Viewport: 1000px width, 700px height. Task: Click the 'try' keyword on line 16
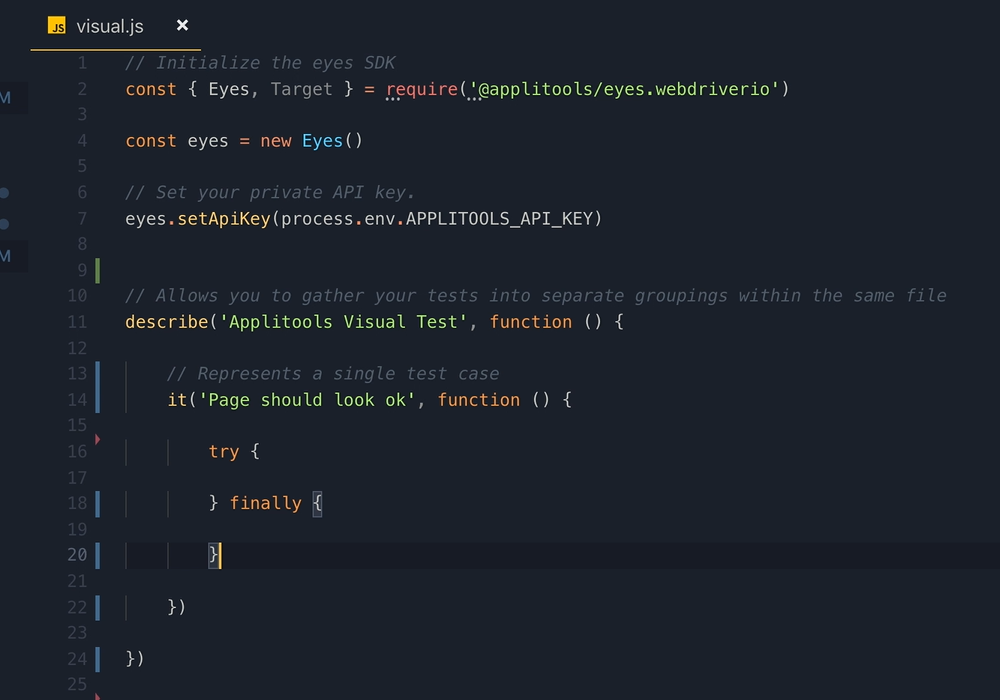pos(224,451)
